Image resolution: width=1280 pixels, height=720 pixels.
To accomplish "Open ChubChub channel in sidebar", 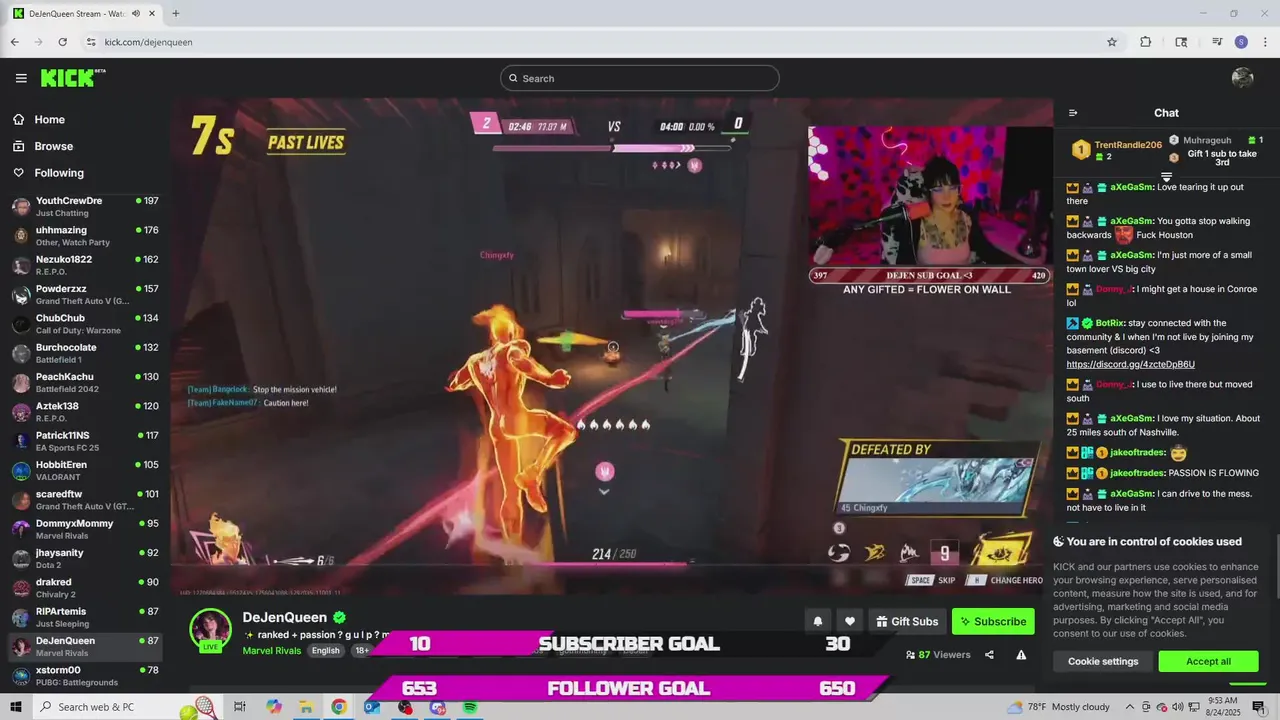I will pyautogui.click(x=85, y=324).
